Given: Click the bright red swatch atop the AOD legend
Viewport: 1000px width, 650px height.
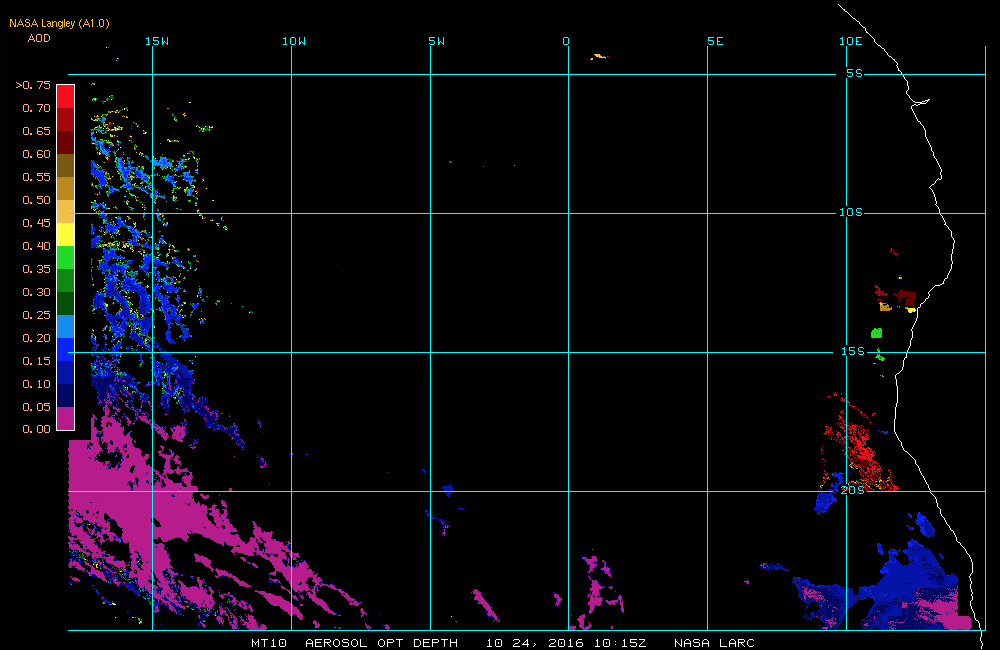Looking at the screenshot, I should point(65,96).
